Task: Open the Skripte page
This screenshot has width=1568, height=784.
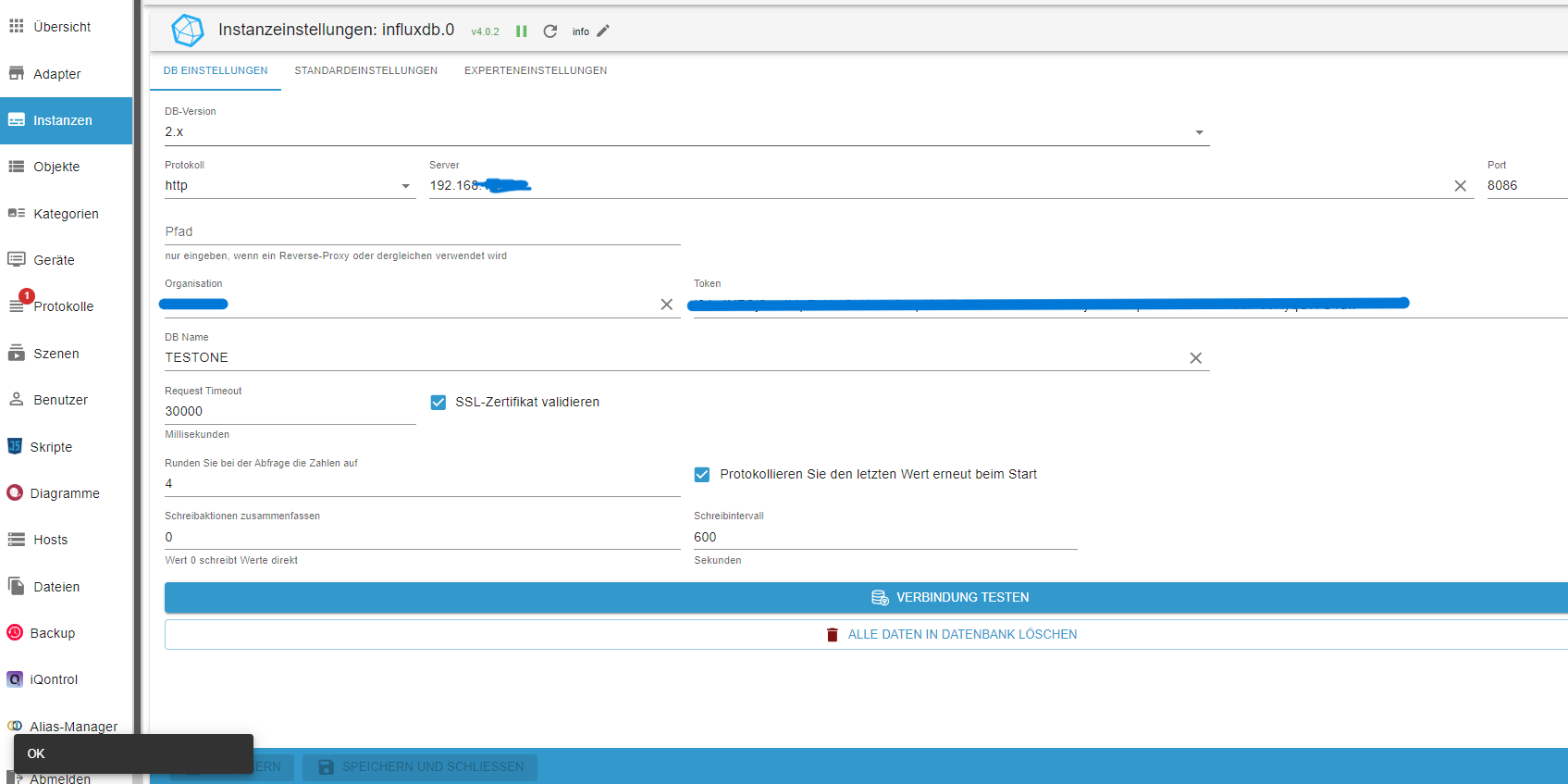Action: (x=67, y=447)
